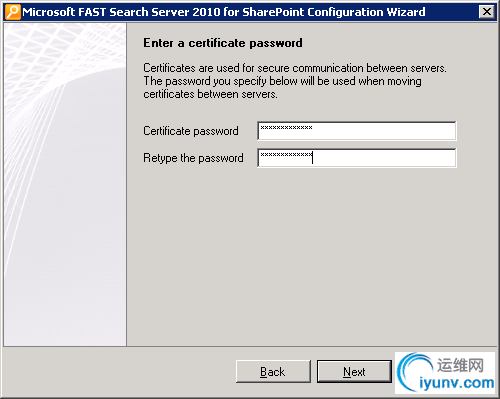This screenshot has height=399, width=500.
Task: Click the FAST Search wizard title icon
Action: 13,12
